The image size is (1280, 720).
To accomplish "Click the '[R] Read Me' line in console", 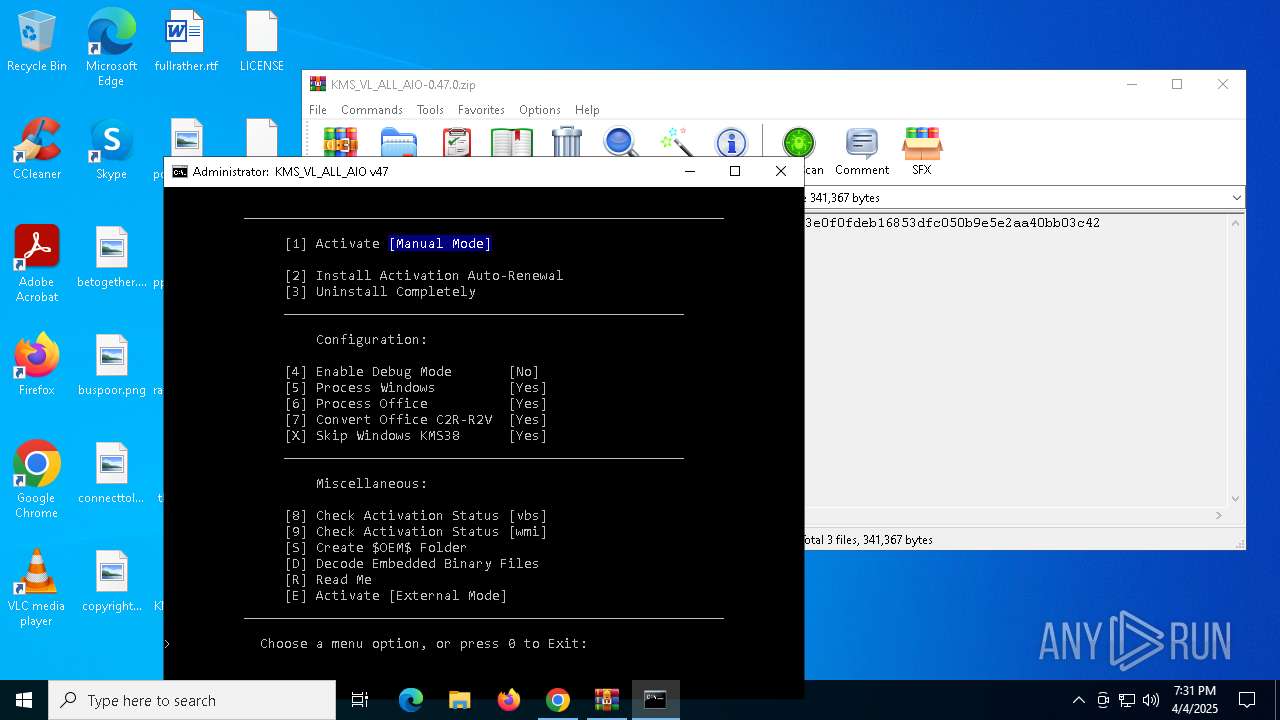I will tap(328, 580).
